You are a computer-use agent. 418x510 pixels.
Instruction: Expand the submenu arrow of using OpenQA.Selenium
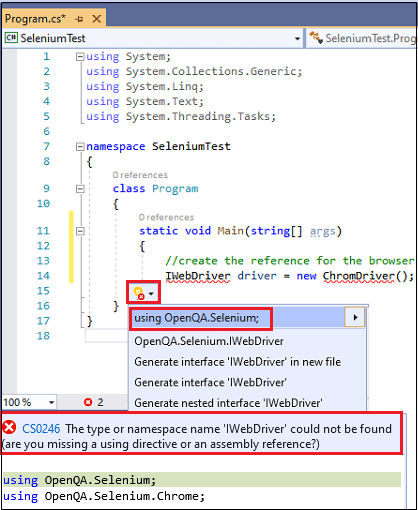(355, 317)
